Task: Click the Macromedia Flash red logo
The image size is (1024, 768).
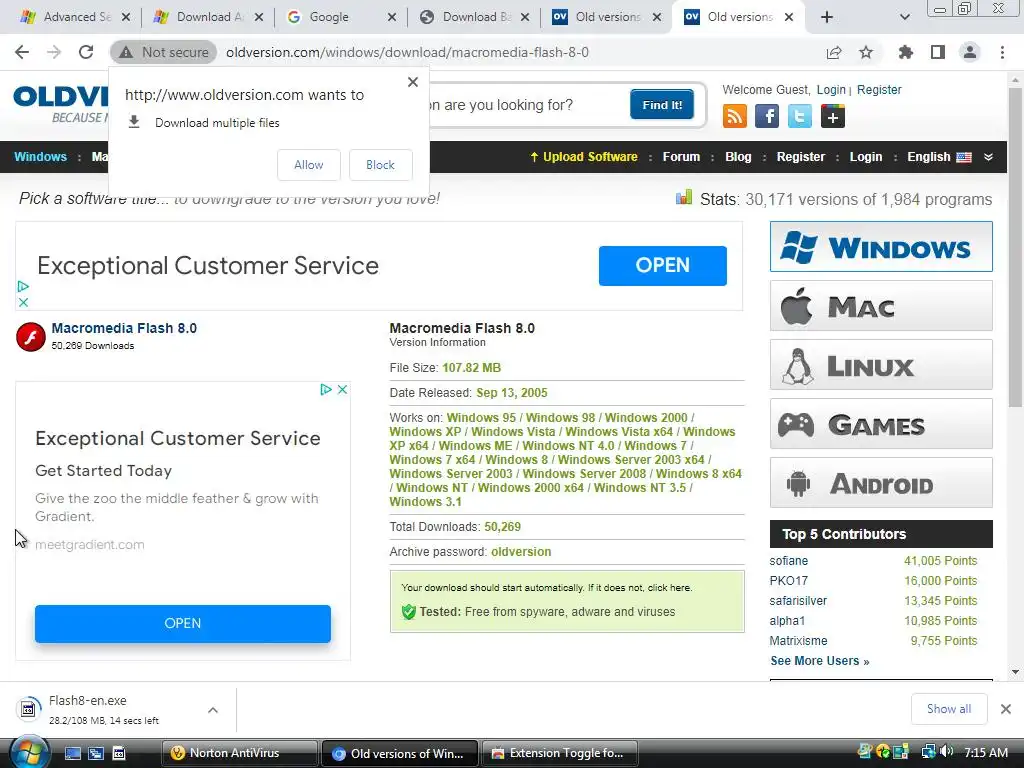Action: click(31, 337)
